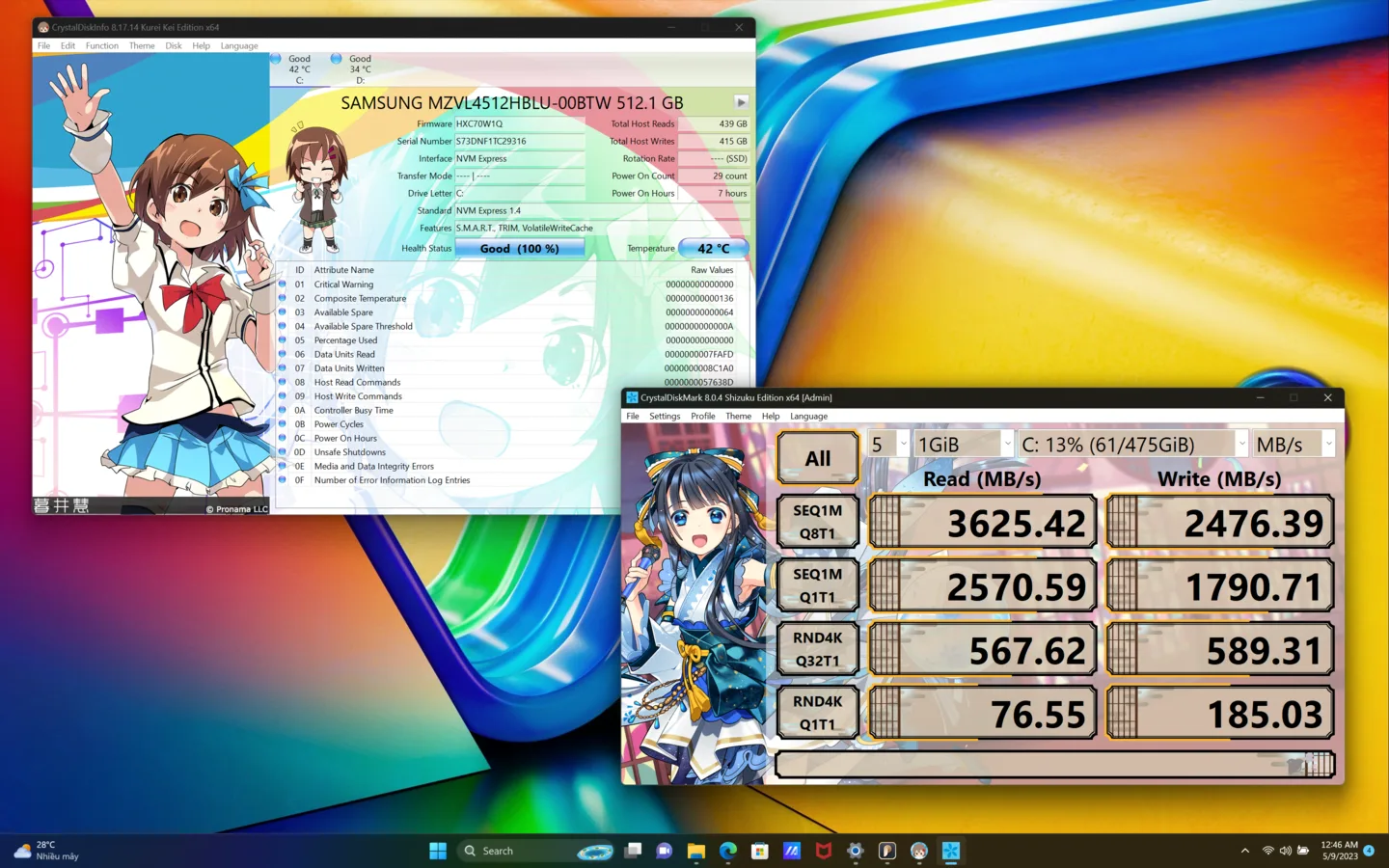Open Microsoft Store from the taskbar
This screenshot has width=1389, height=868.
click(x=760, y=851)
